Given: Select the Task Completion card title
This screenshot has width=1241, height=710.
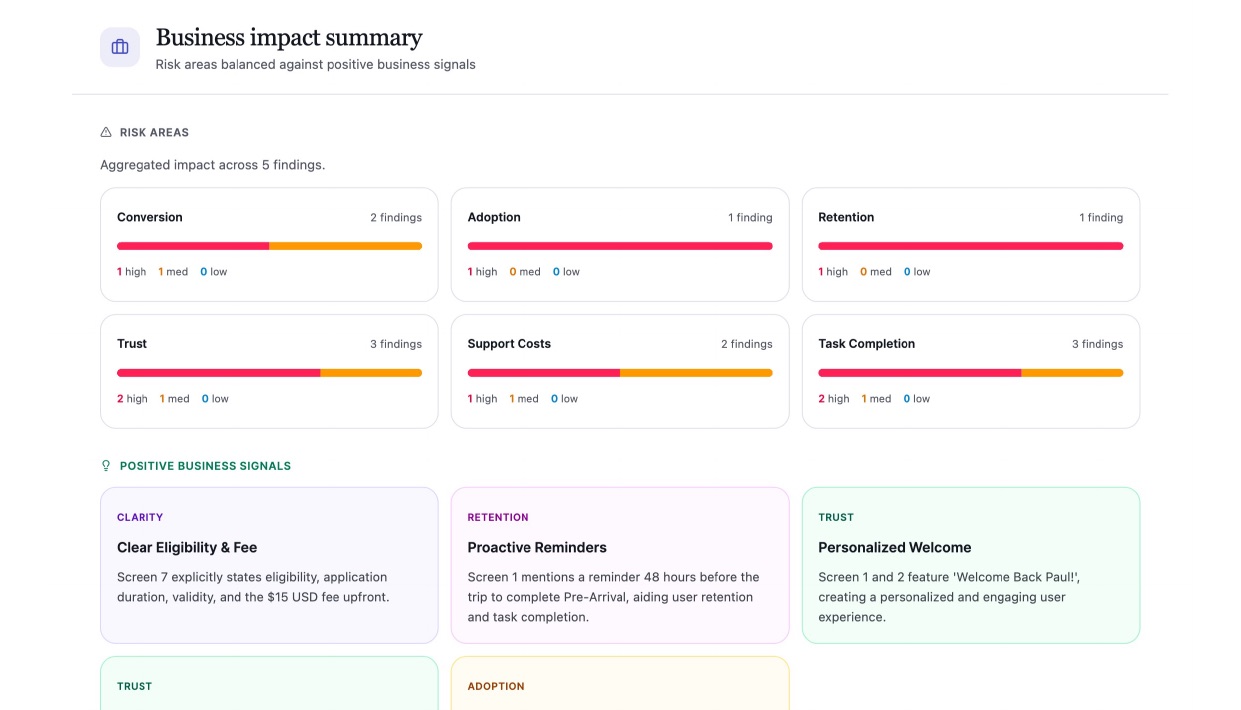Looking at the screenshot, I should point(867,344).
